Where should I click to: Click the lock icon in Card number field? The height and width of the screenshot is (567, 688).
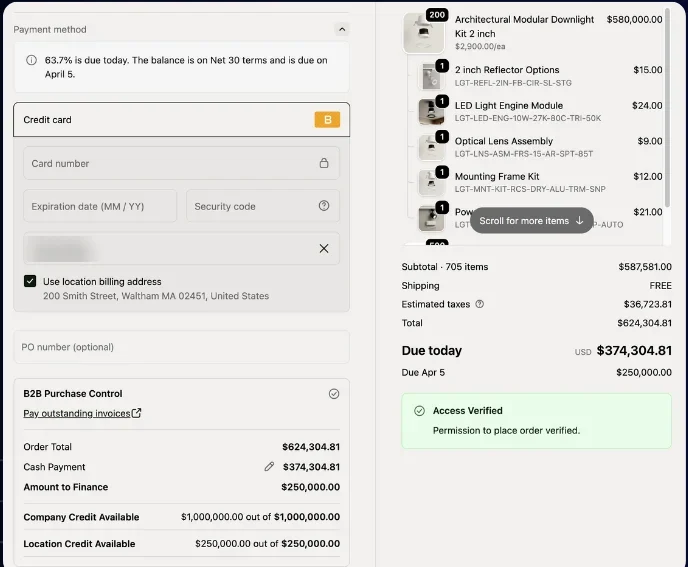(324, 163)
